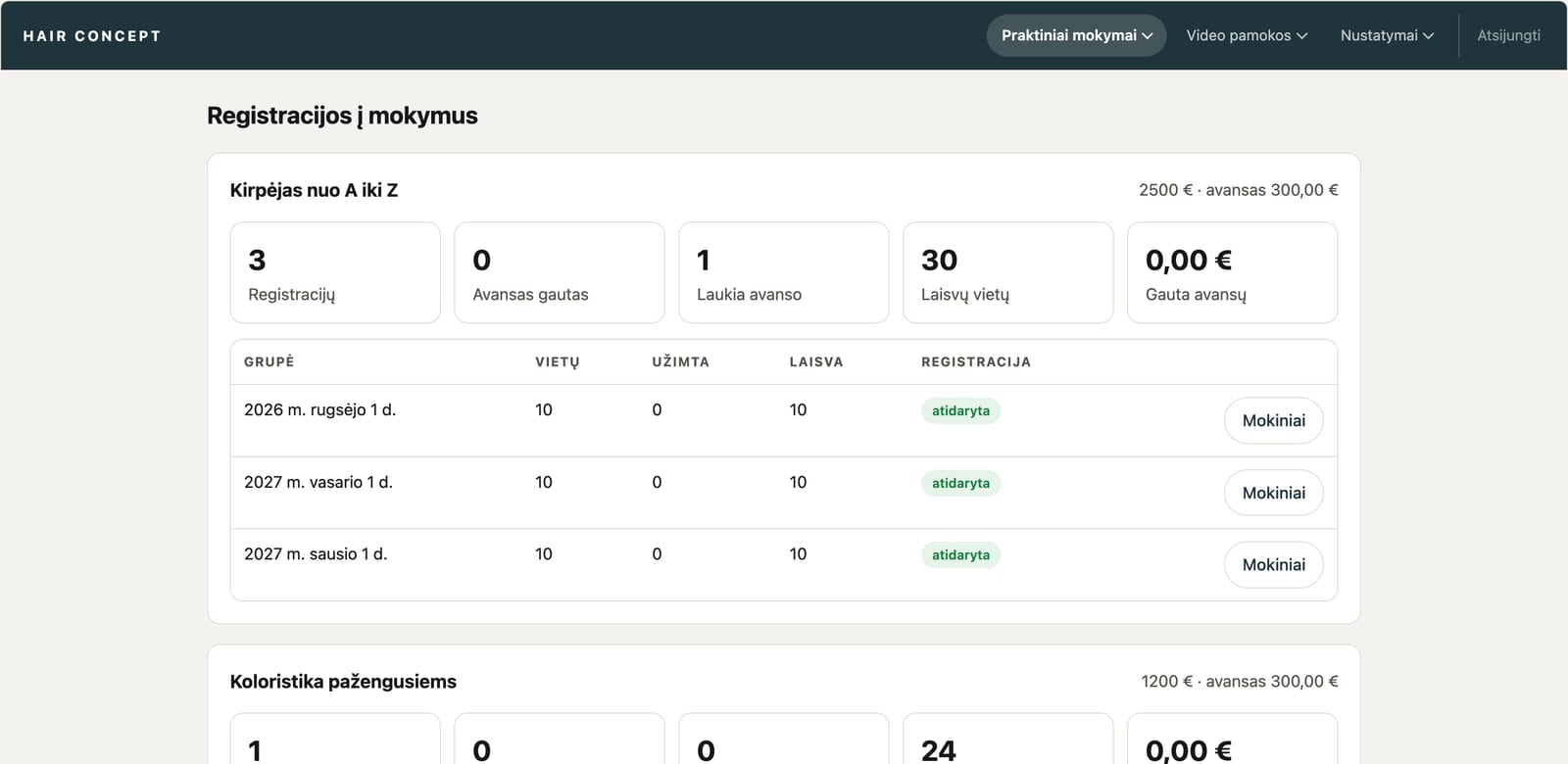The width and height of the screenshot is (1568, 764).
Task: Click the Atsijungti link
Action: coord(1508,35)
